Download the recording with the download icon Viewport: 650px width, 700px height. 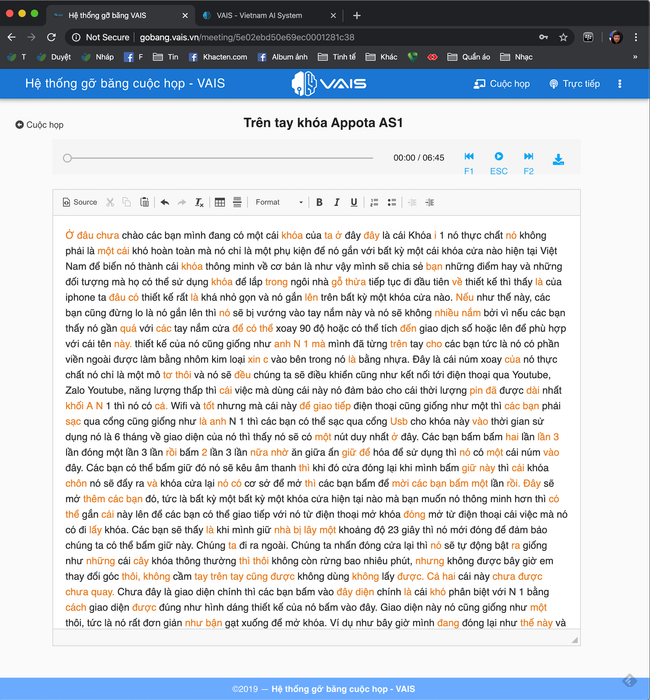pyautogui.click(x=558, y=159)
